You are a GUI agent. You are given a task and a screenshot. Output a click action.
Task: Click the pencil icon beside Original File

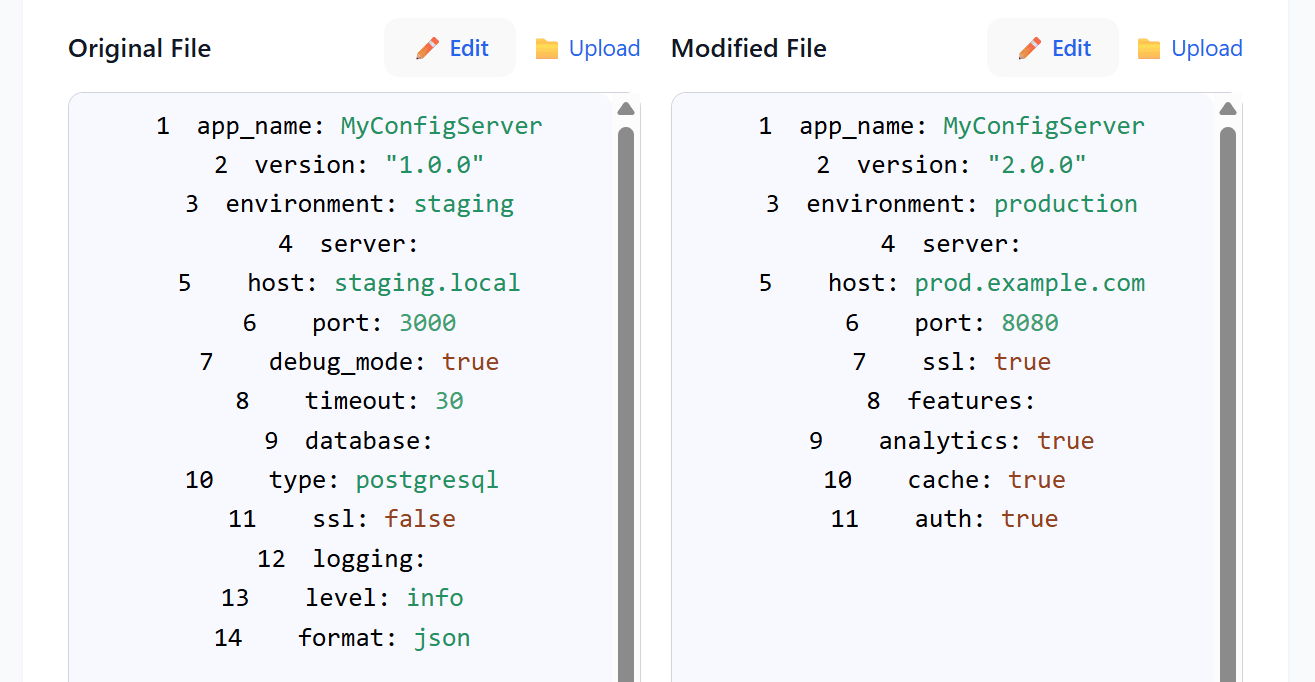pos(427,48)
